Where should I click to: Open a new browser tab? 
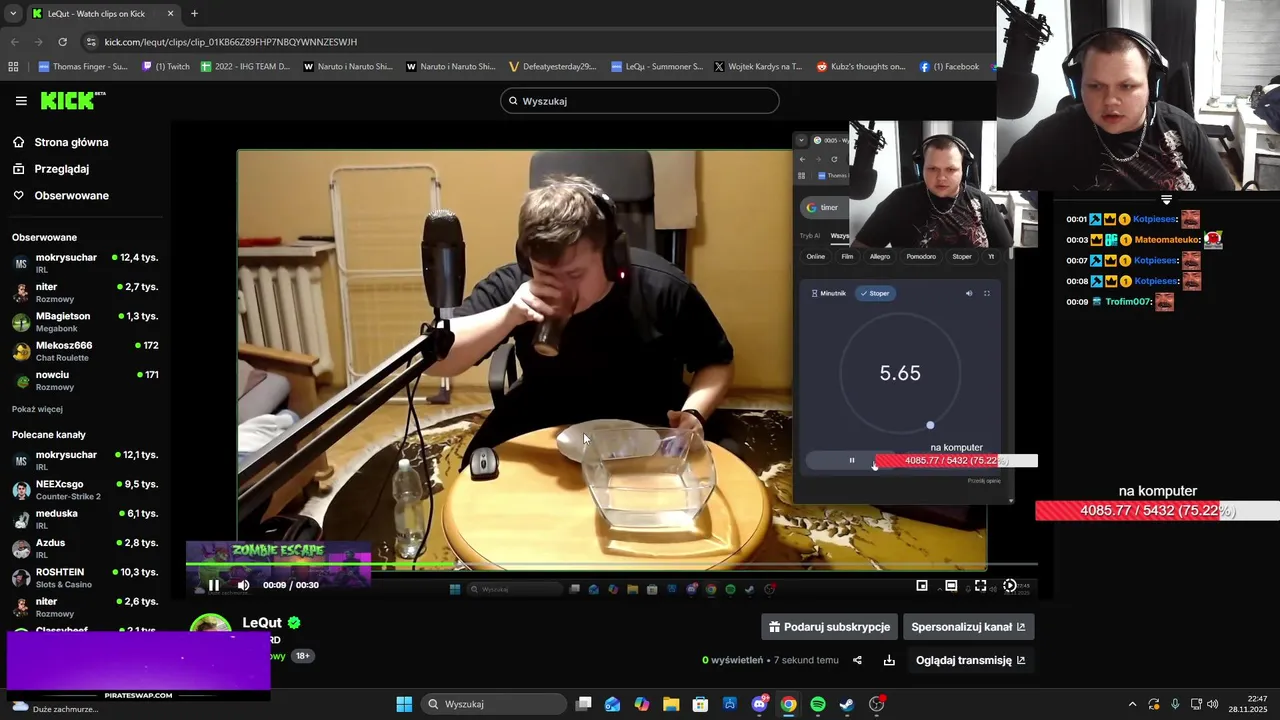pos(194,14)
